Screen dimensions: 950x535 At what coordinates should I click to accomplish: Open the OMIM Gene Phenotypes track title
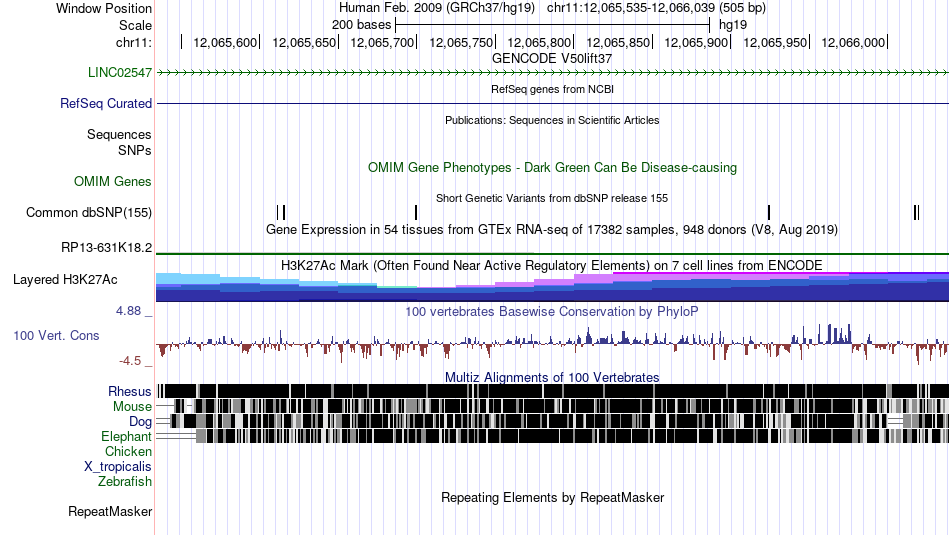[x=552, y=167]
